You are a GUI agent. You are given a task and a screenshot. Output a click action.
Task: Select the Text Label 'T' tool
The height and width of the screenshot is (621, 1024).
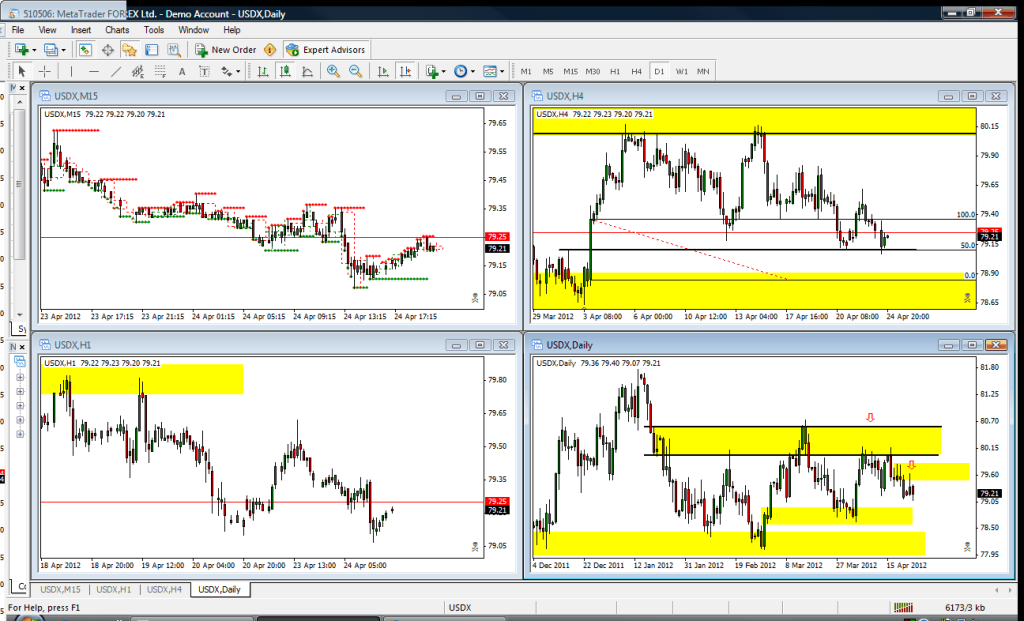(204, 71)
